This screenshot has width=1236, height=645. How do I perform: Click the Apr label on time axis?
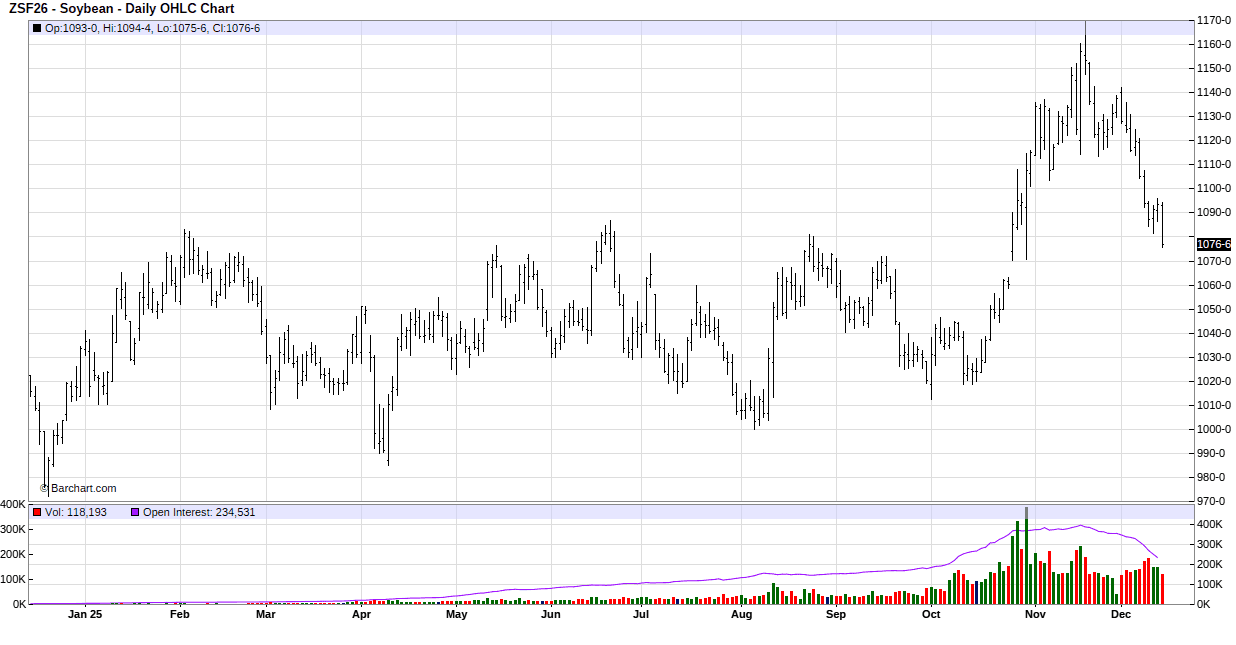pos(361,615)
